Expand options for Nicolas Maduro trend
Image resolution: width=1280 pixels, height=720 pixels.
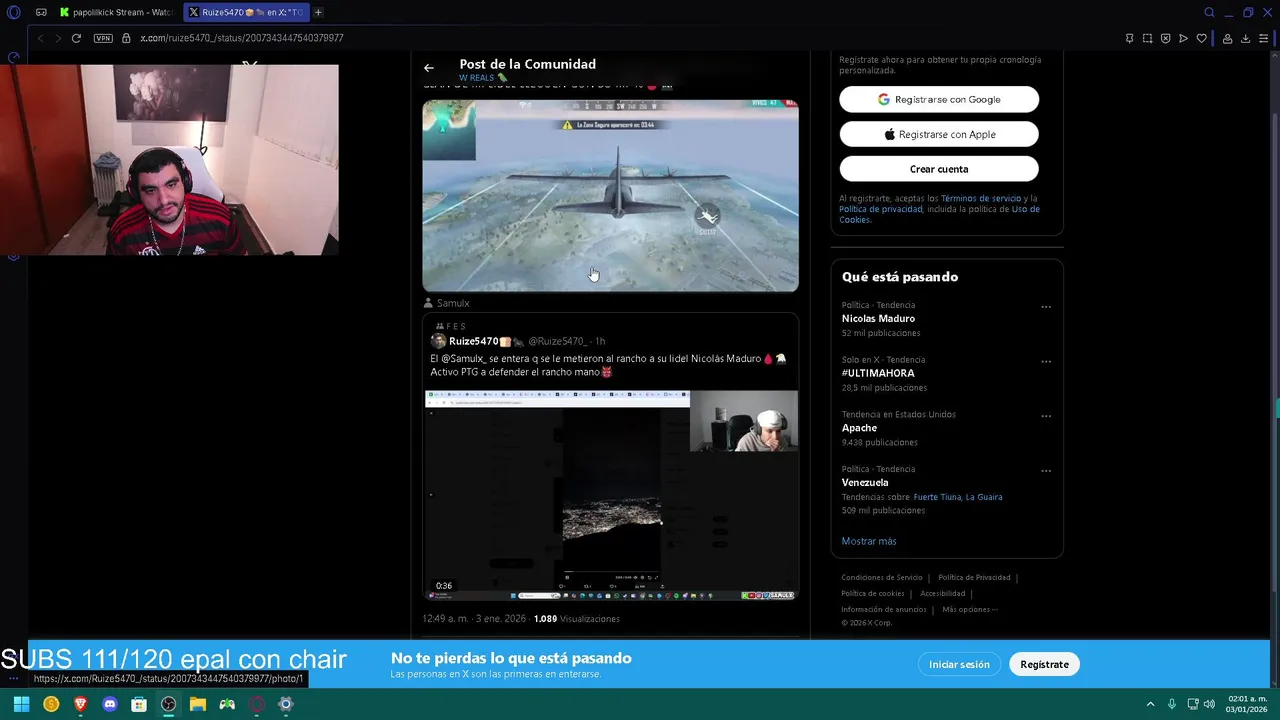(1046, 307)
